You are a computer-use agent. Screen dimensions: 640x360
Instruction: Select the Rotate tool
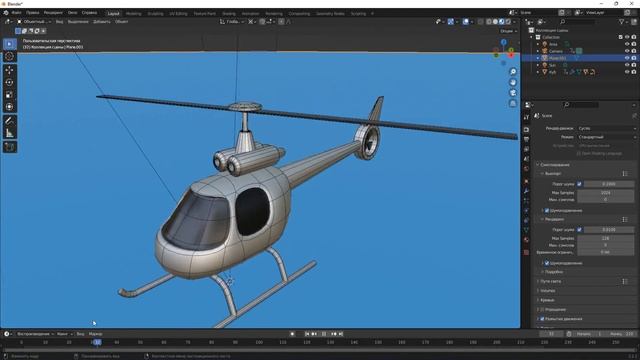(9, 82)
